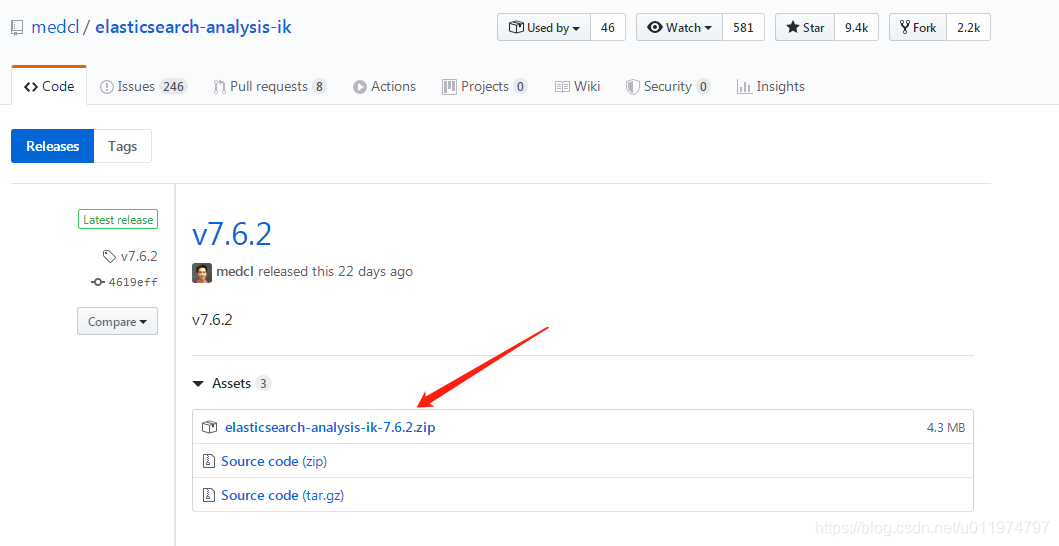Screen dimensions: 1059x546
Task: Click the Issues tab circle icon
Action: (x=107, y=87)
